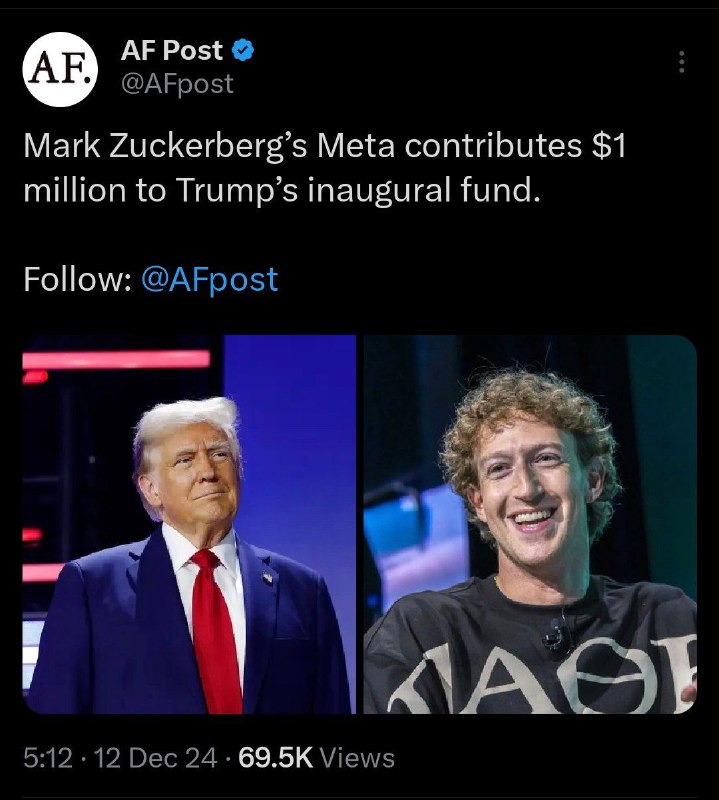
Task: Click the blue verified checkmark badge
Action: tap(243, 50)
